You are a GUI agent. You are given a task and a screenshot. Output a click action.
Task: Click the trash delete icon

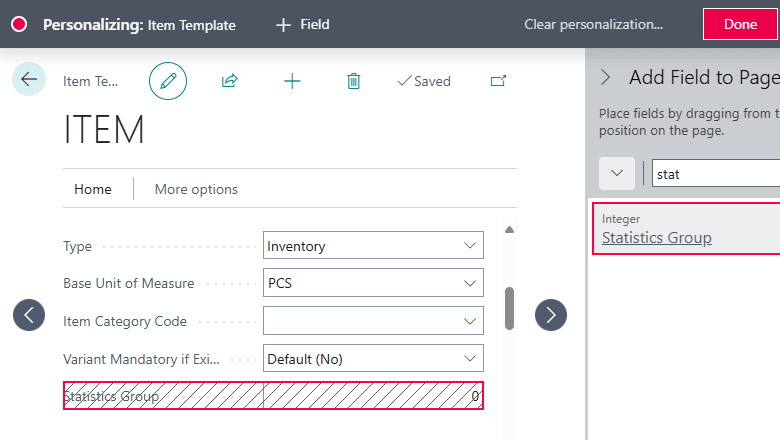click(353, 81)
